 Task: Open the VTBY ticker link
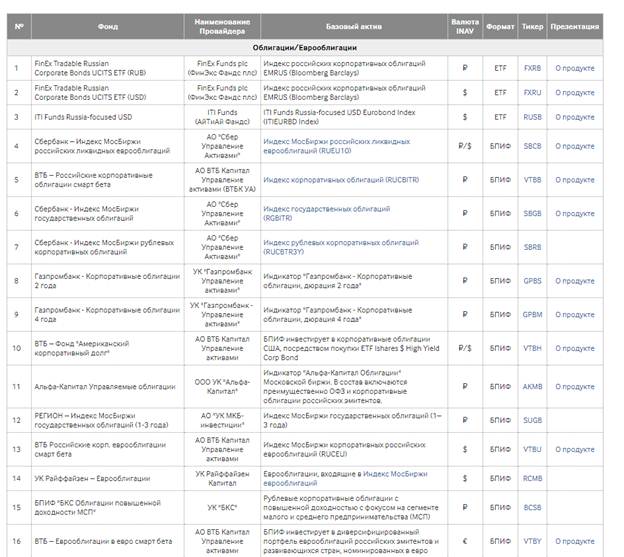tap(532, 541)
